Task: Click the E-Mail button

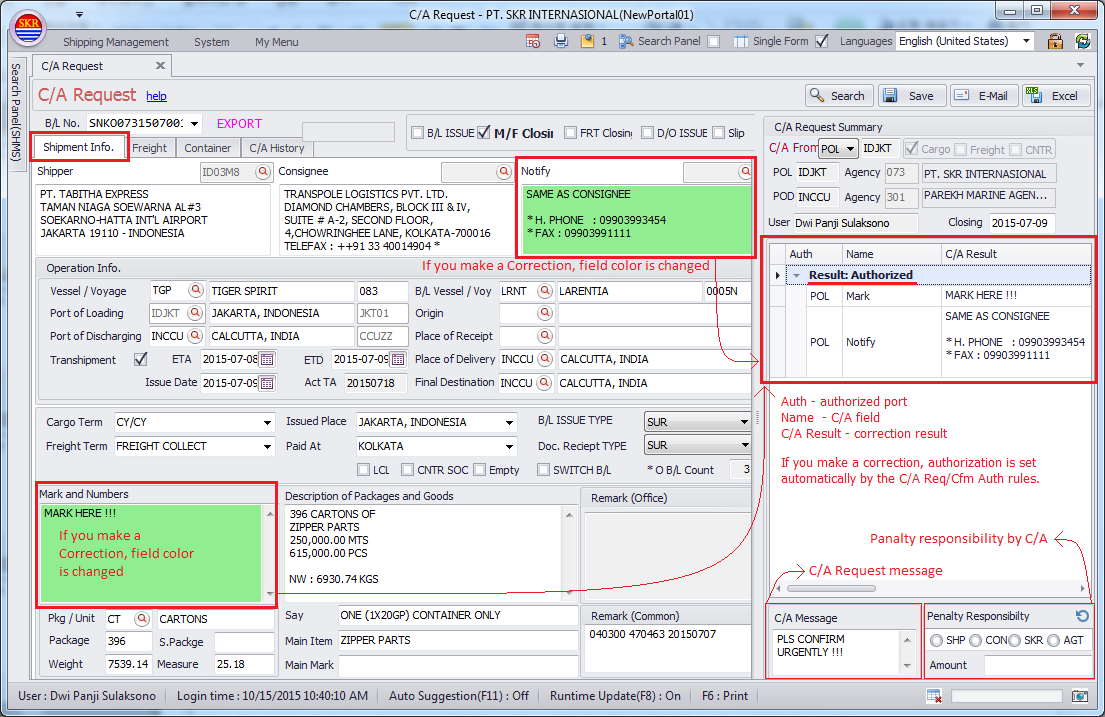Action: (x=984, y=95)
